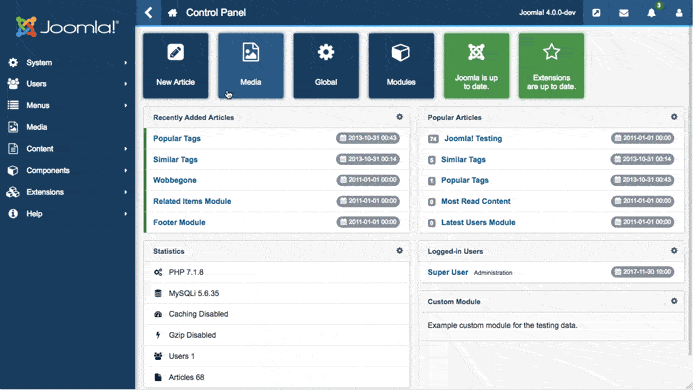Screen dimensions: 693x390
Task: Open settings gear for Recently Added Articles
Action: 400,117
